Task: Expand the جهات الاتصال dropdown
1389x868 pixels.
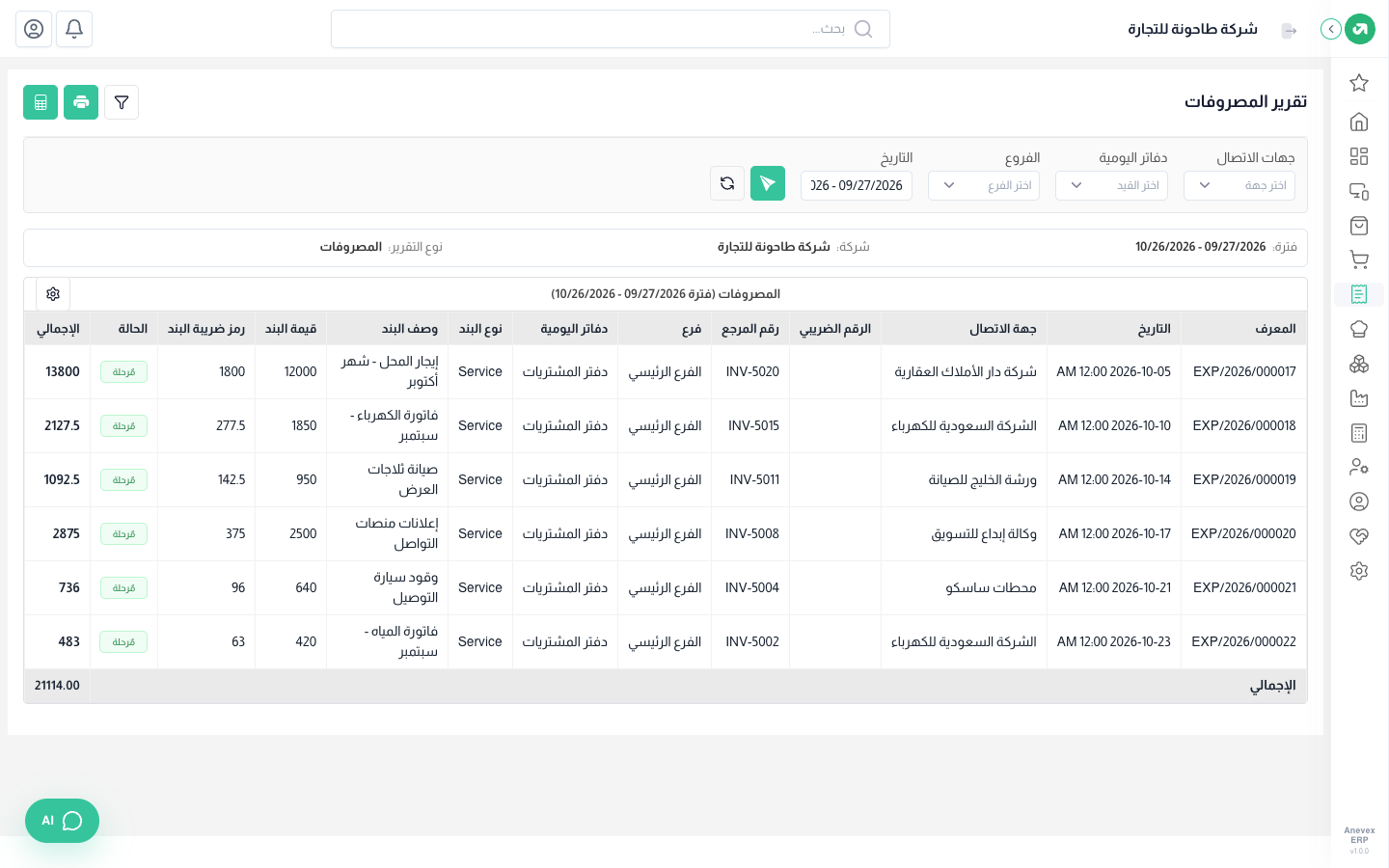Action: [1239, 185]
